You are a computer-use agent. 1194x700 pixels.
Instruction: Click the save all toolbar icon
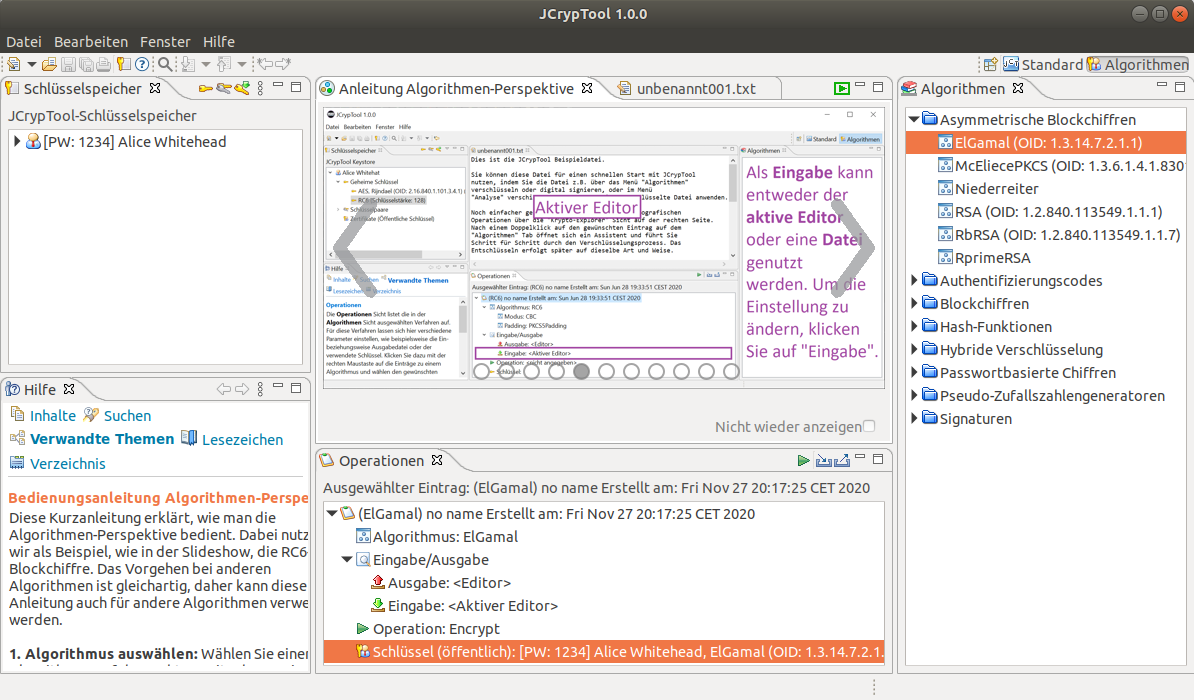(86, 65)
